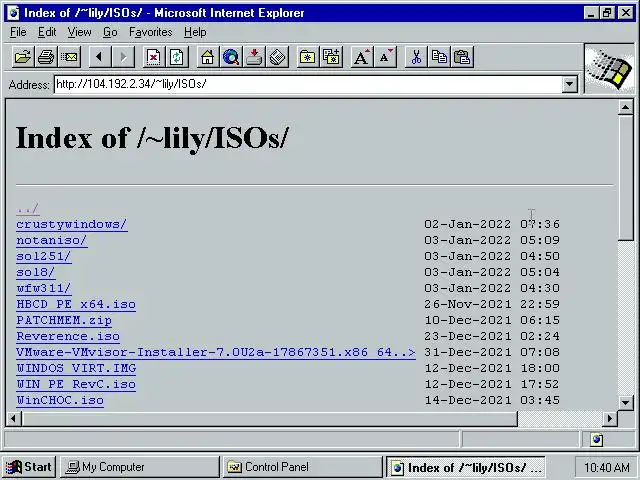The width and height of the screenshot is (640, 480).
Task: Open the Windows Start menu
Action: coord(29,467)
